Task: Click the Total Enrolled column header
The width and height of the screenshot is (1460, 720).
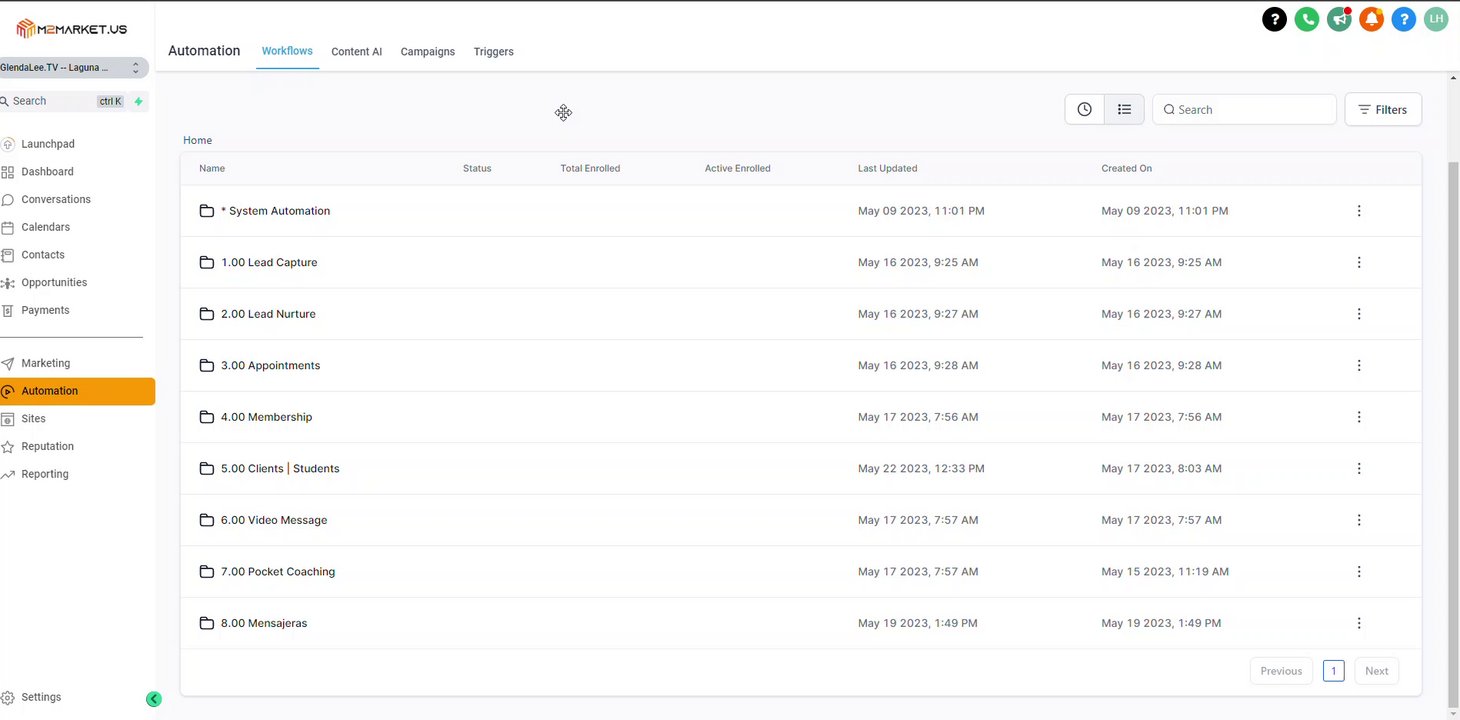Action: [x=590, y=168]
